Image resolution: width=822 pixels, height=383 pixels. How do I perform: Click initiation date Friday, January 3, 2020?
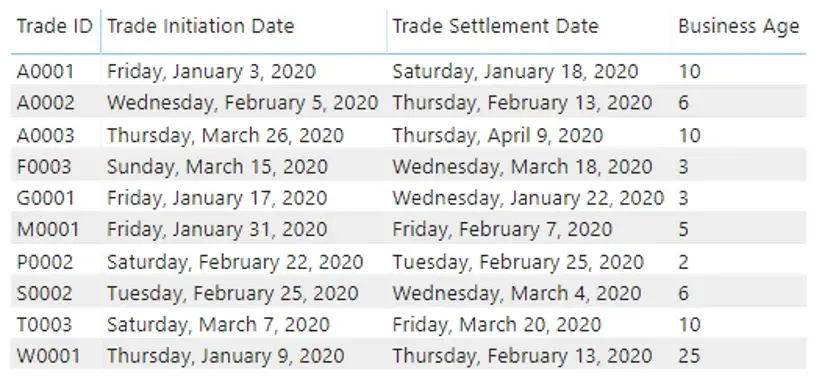(x=211, y=72)
